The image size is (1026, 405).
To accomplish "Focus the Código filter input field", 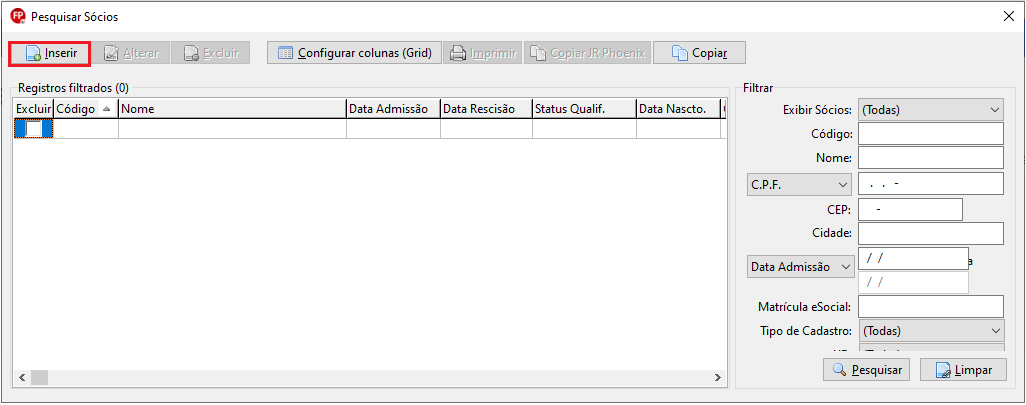I will tap(930, 133).
